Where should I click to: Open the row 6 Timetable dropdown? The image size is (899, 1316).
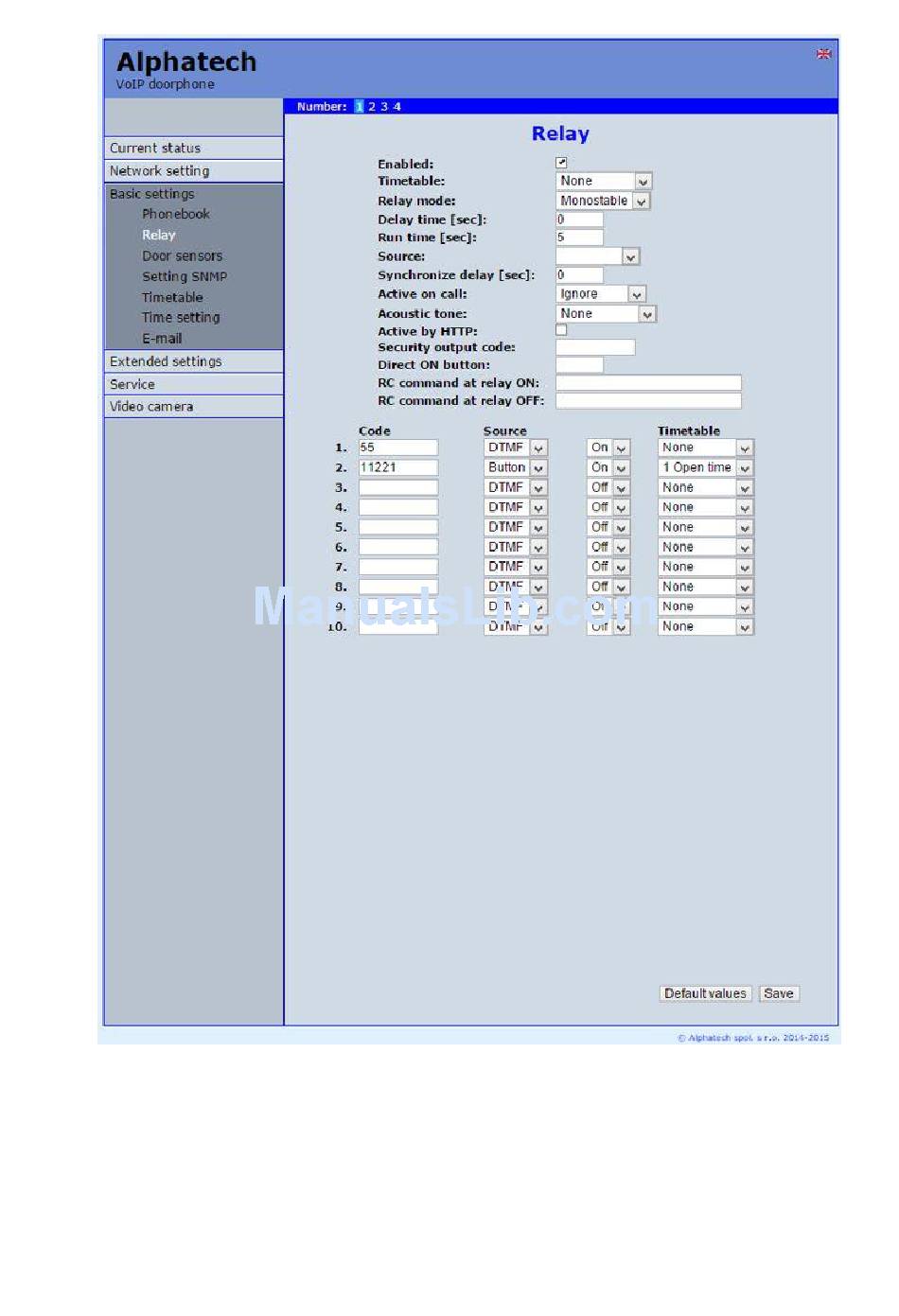tap(706, 547)
